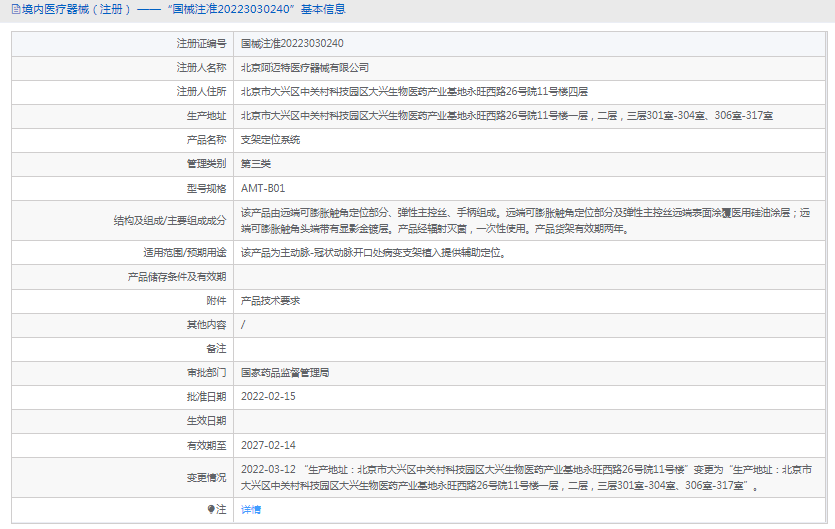Screen dimensions: 835x529
Task: Click the document icon beside the page title
Action: (16, 9)
